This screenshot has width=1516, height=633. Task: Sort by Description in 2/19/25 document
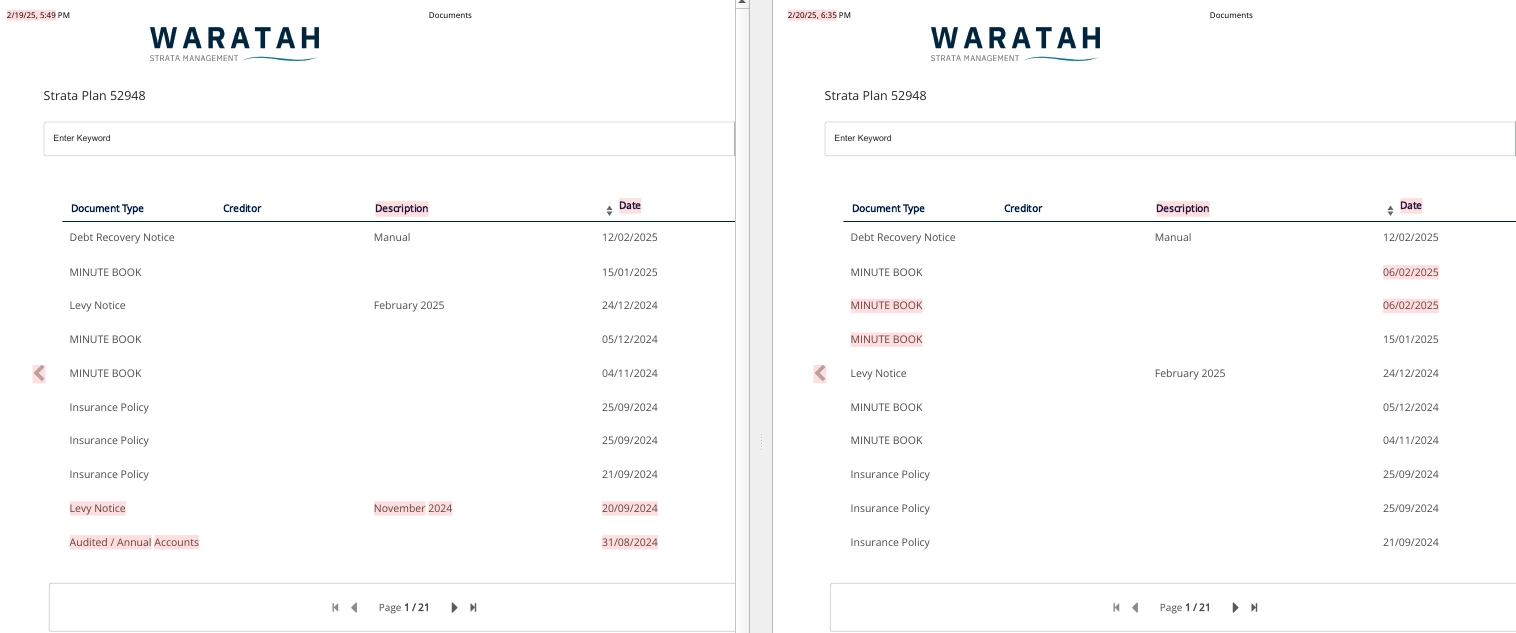click(402, 208)
